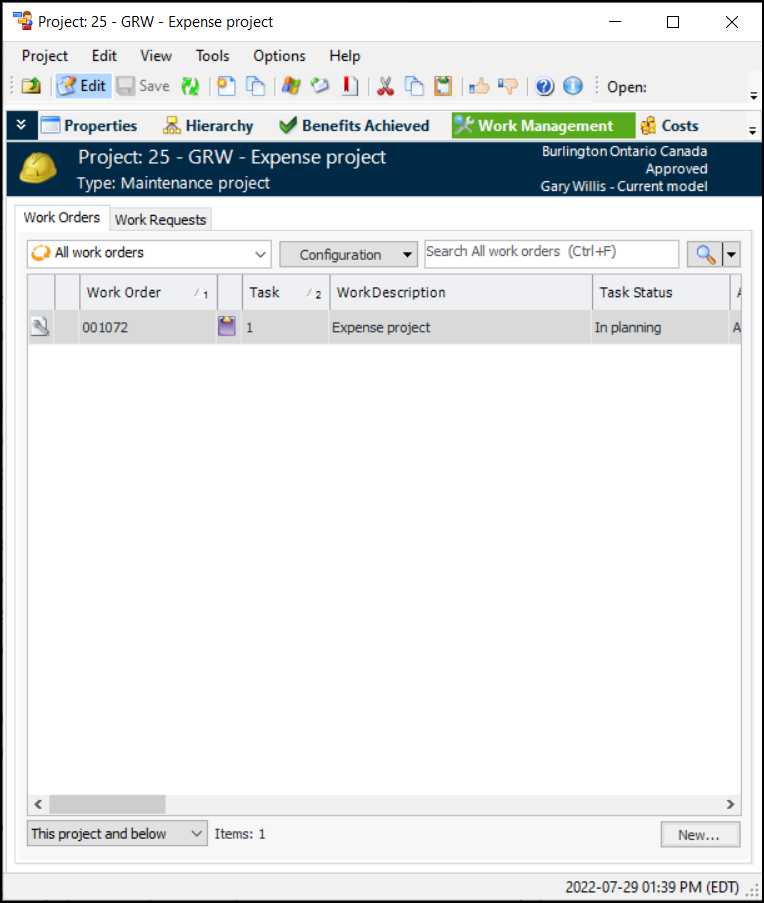Viewport: 764px width, 903px height.
Task: Click the new document toolbar icon
Action: [226, 86]
